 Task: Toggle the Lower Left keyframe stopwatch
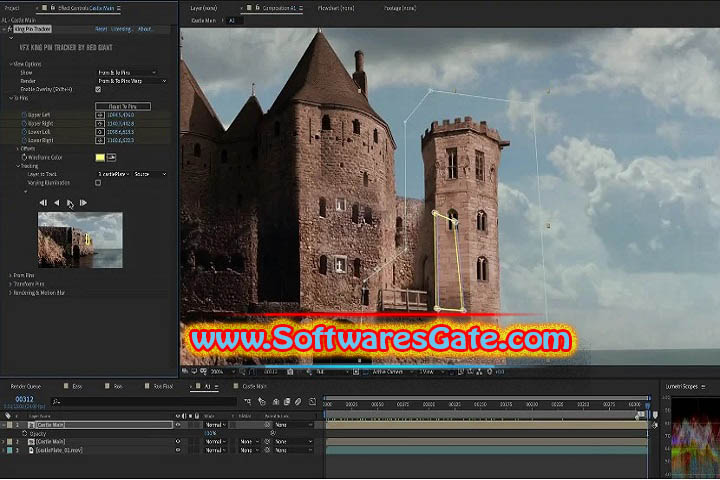coord(24,132)
